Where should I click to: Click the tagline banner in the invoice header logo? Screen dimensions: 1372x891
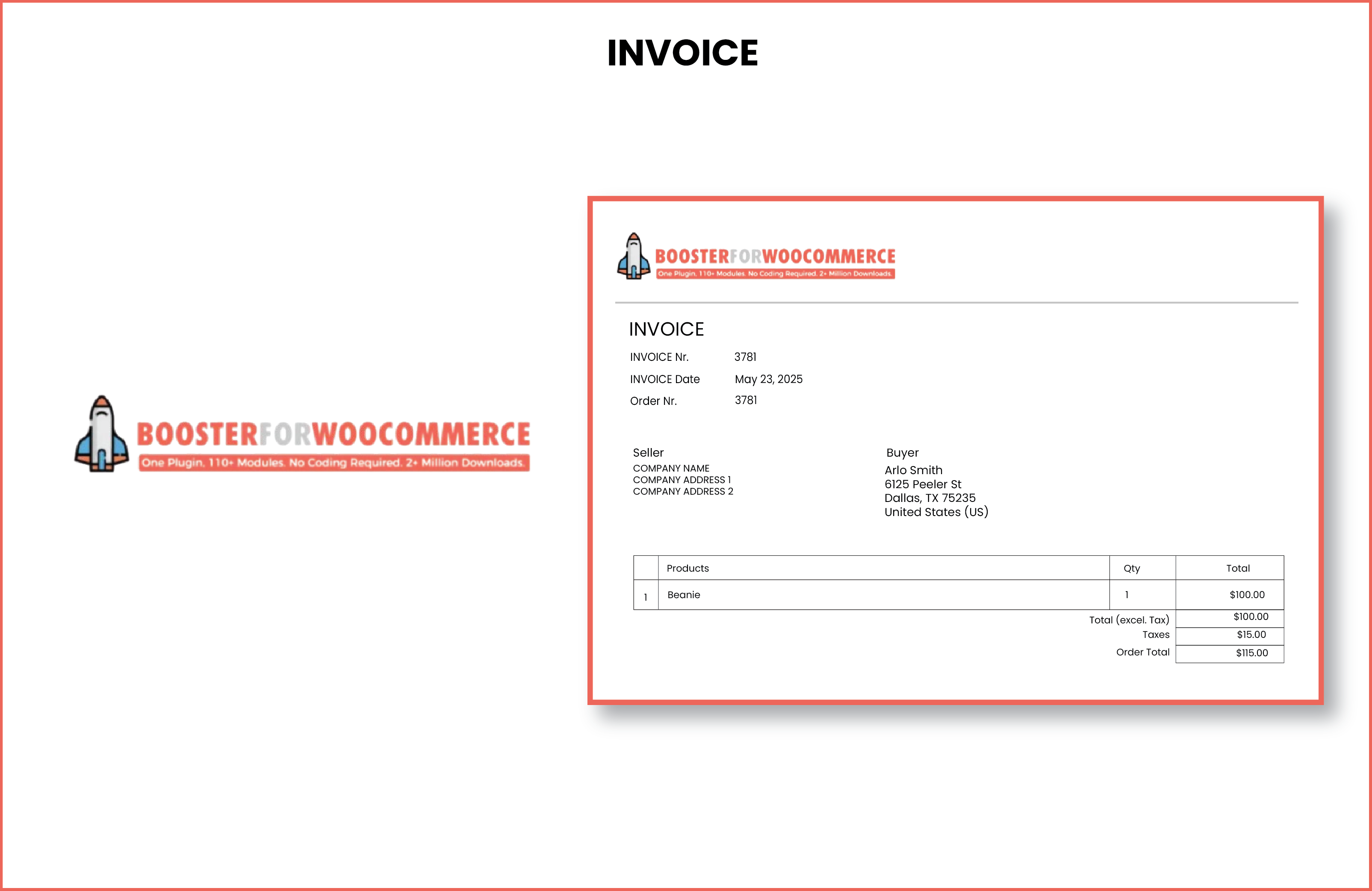click(x=775, y=274)
